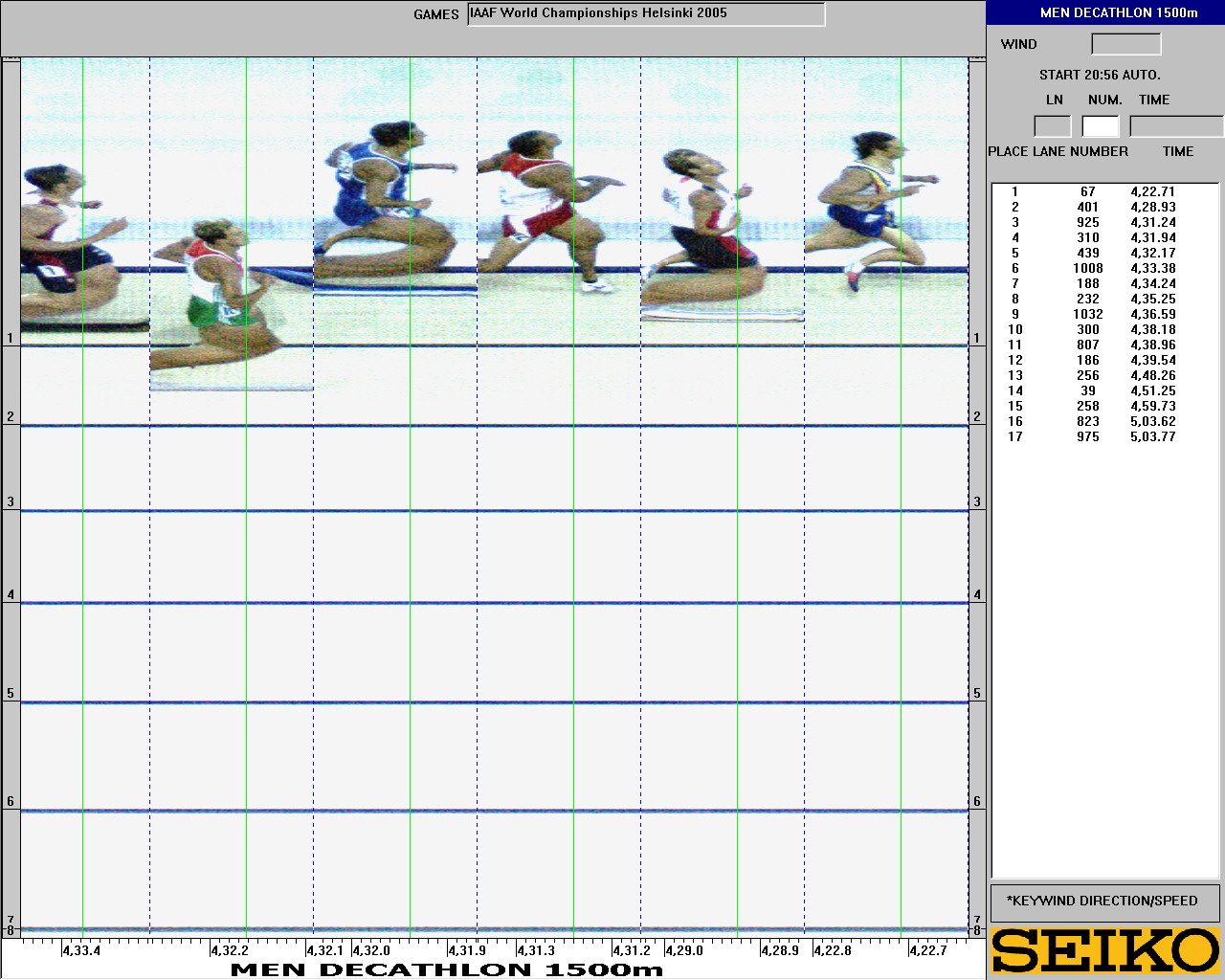Image resolution: width=1225 pixels, height=980 pixels.
Task: Click the TIME entry field
Action: (x=1175, y=126)
